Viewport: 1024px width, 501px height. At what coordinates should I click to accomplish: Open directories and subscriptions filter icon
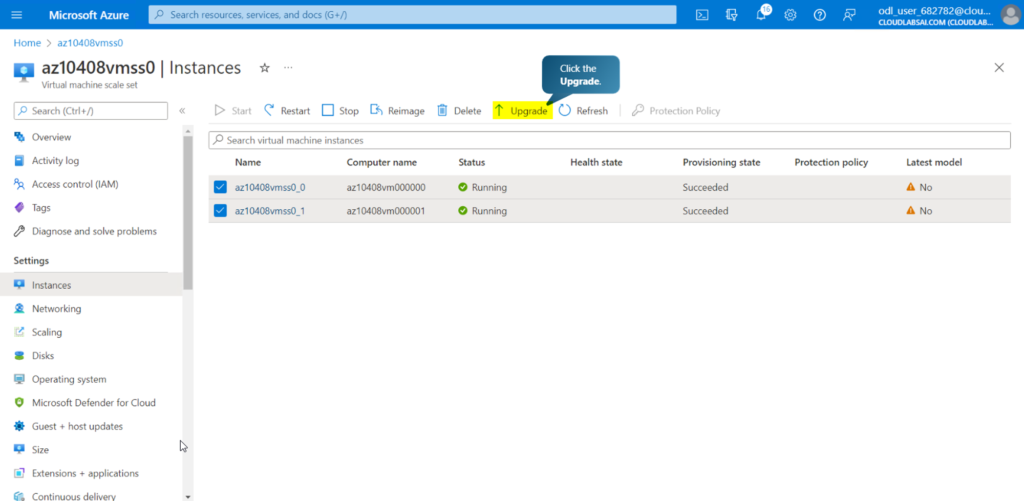click(732, 15)
